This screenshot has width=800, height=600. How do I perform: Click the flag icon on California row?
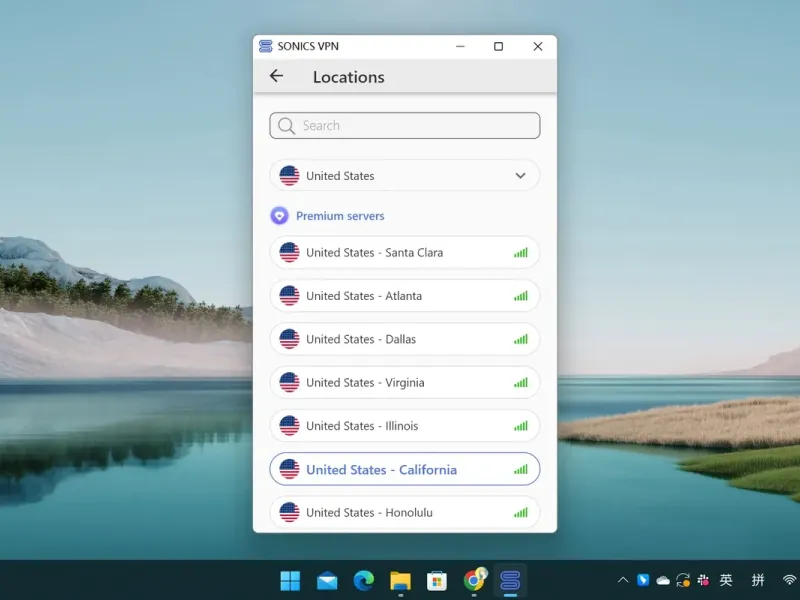tap(289, 469)
